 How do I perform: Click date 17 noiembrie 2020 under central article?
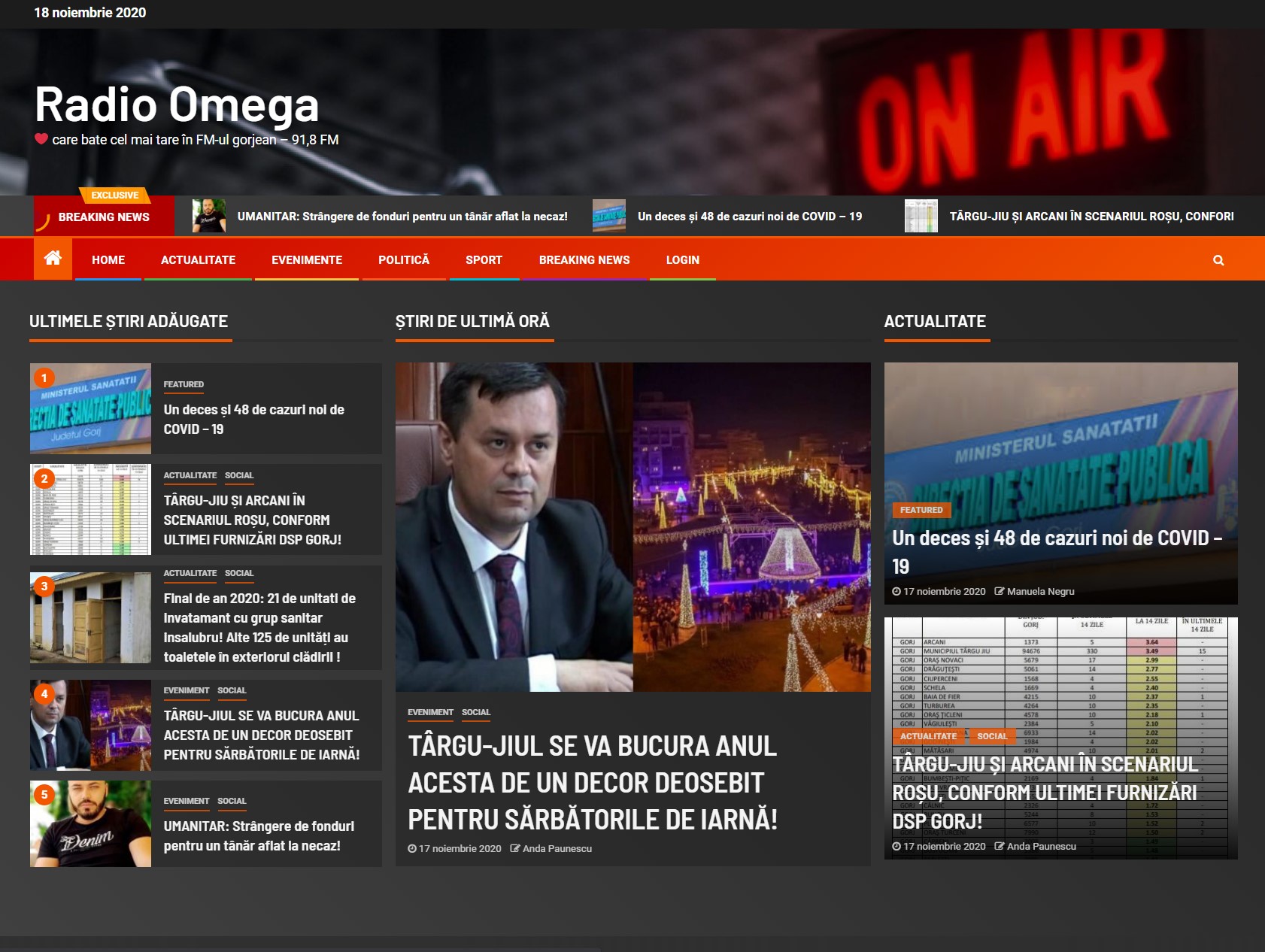pyautogui.click(x=460, y=848)
